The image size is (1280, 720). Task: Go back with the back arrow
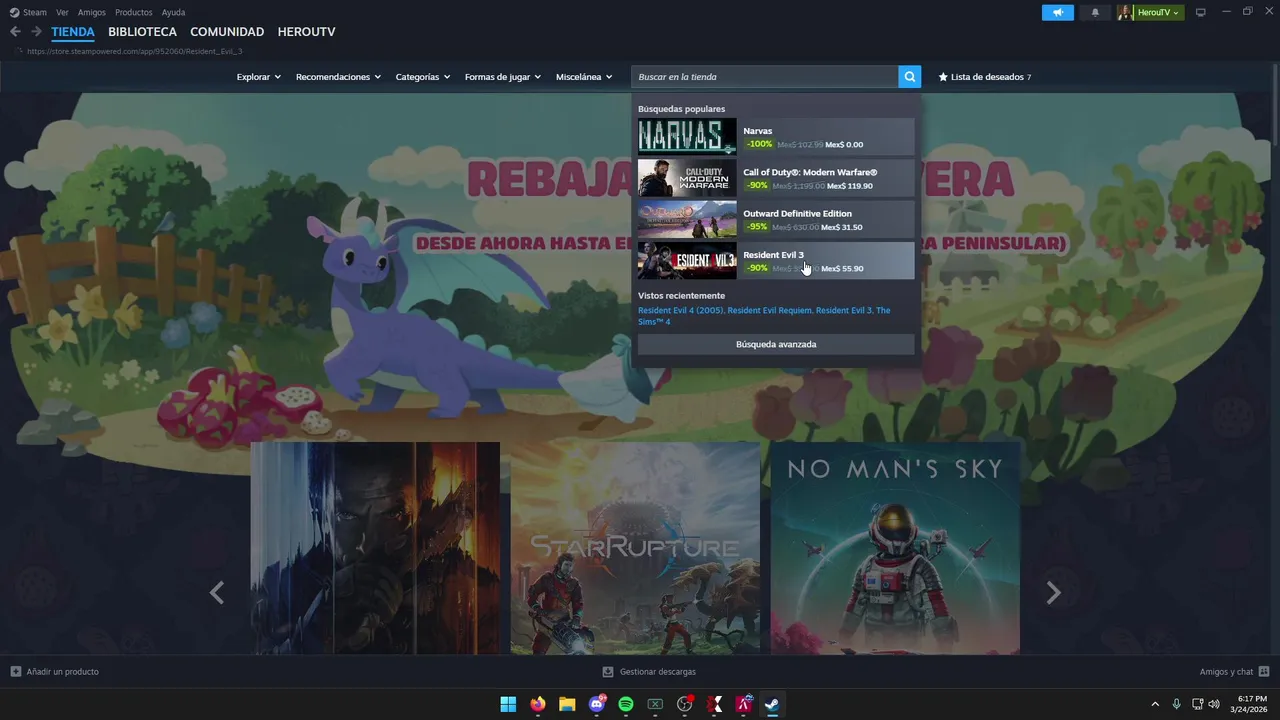[x=15, y=32]
